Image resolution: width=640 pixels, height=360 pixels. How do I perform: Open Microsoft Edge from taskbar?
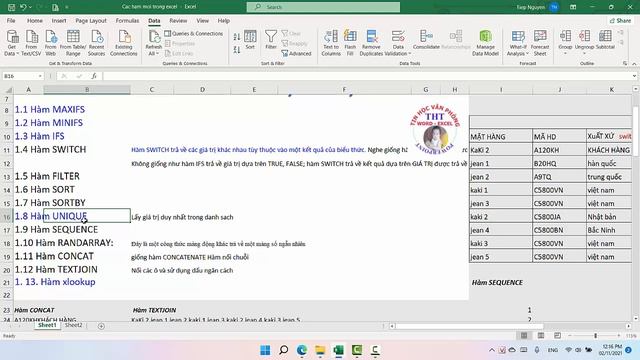click(x=302, y=350)
